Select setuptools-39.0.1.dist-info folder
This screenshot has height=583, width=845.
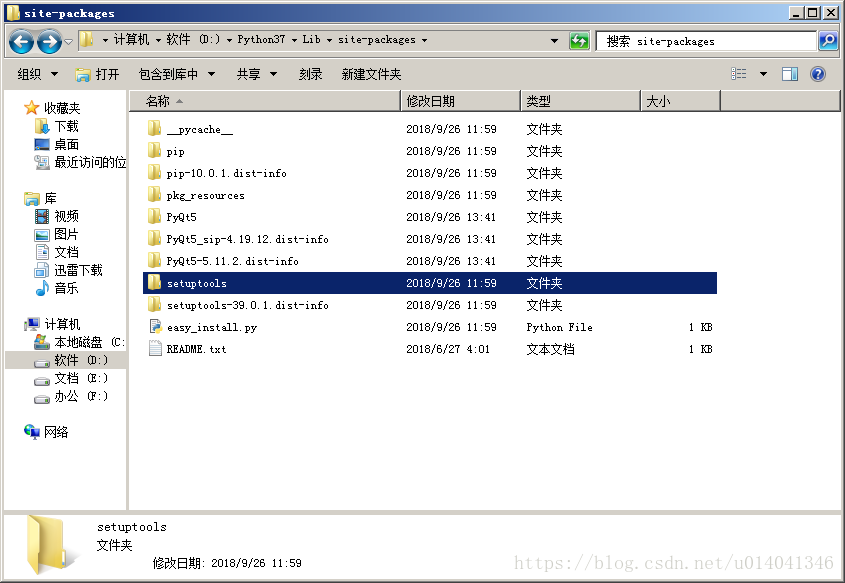[x=247, y=306]
